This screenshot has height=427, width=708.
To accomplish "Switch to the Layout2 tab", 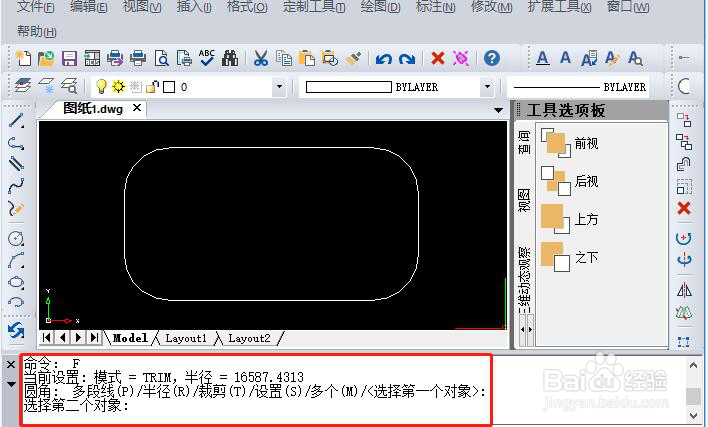I will point(249,338).
